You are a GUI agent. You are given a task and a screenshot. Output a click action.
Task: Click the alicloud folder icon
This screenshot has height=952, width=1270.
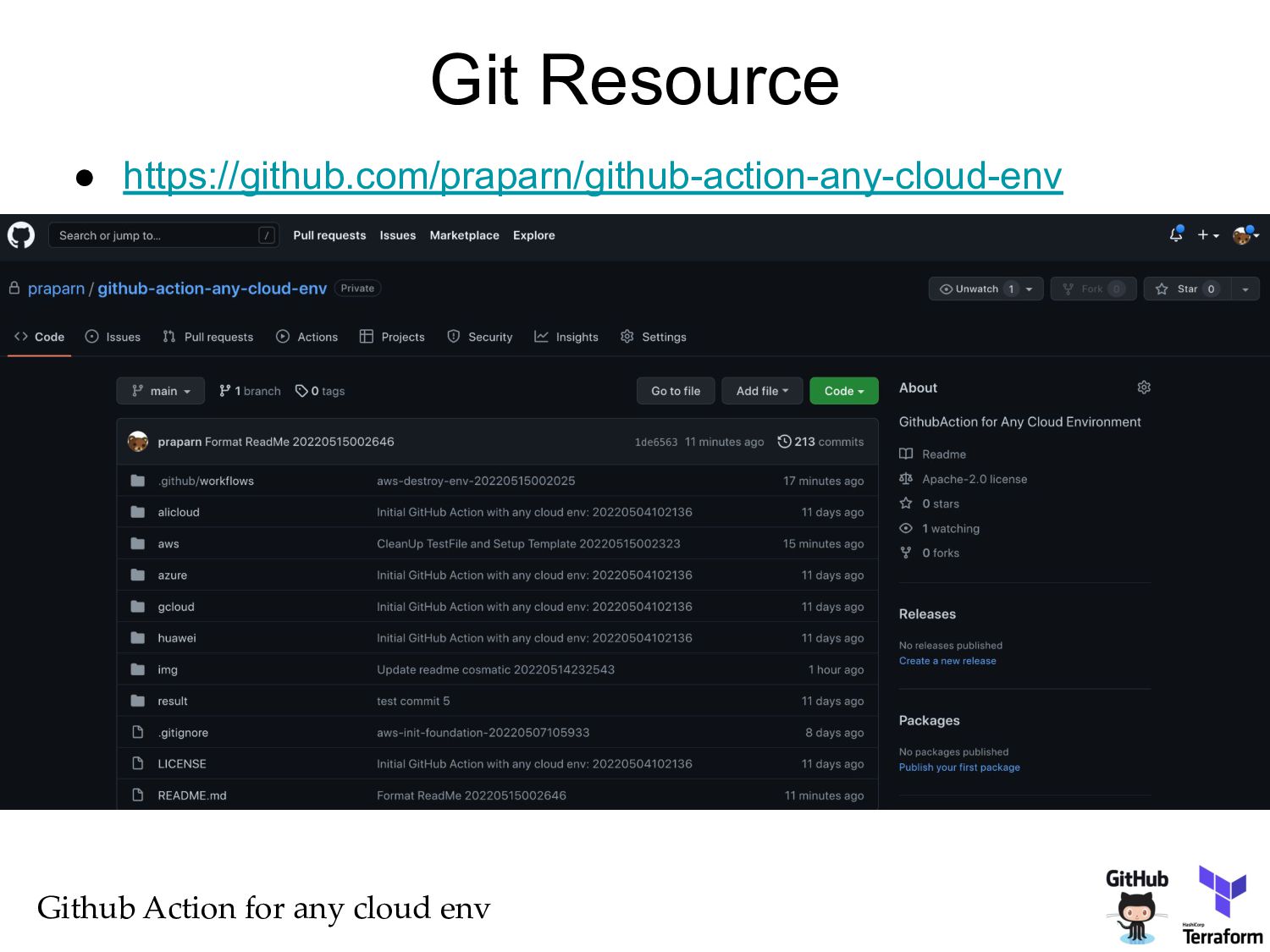(138, 512)
